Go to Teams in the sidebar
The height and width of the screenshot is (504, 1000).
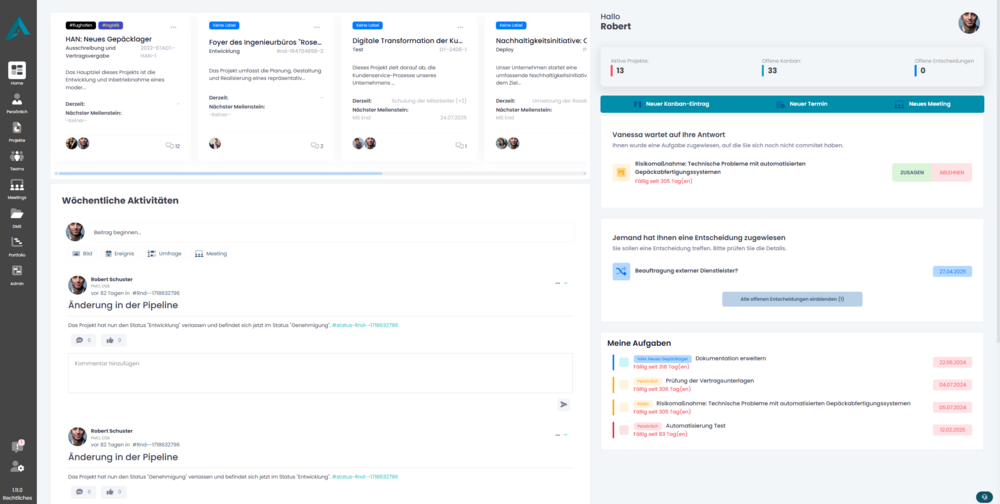(17, 157)
